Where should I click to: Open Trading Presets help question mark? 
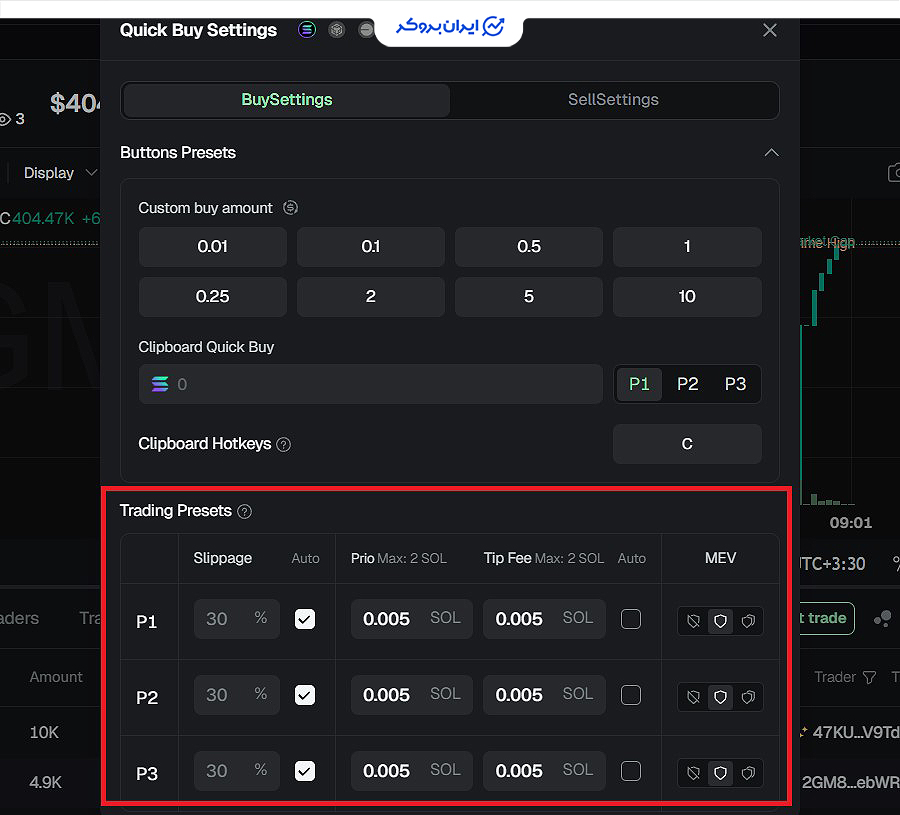click(x=245, y=511)
